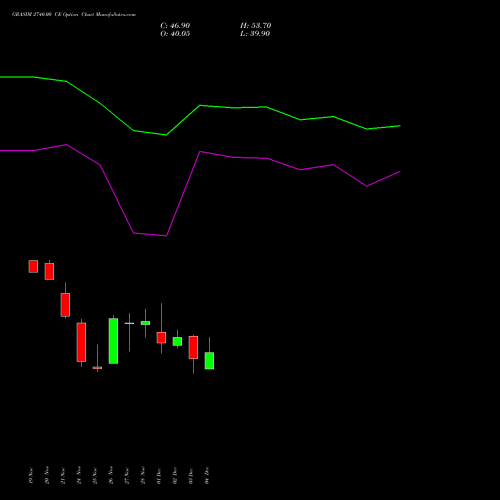Click the last green candle above 04 Dec
Image resolution: width=500 pixels, height=500 pixels.
coord(209,361)
